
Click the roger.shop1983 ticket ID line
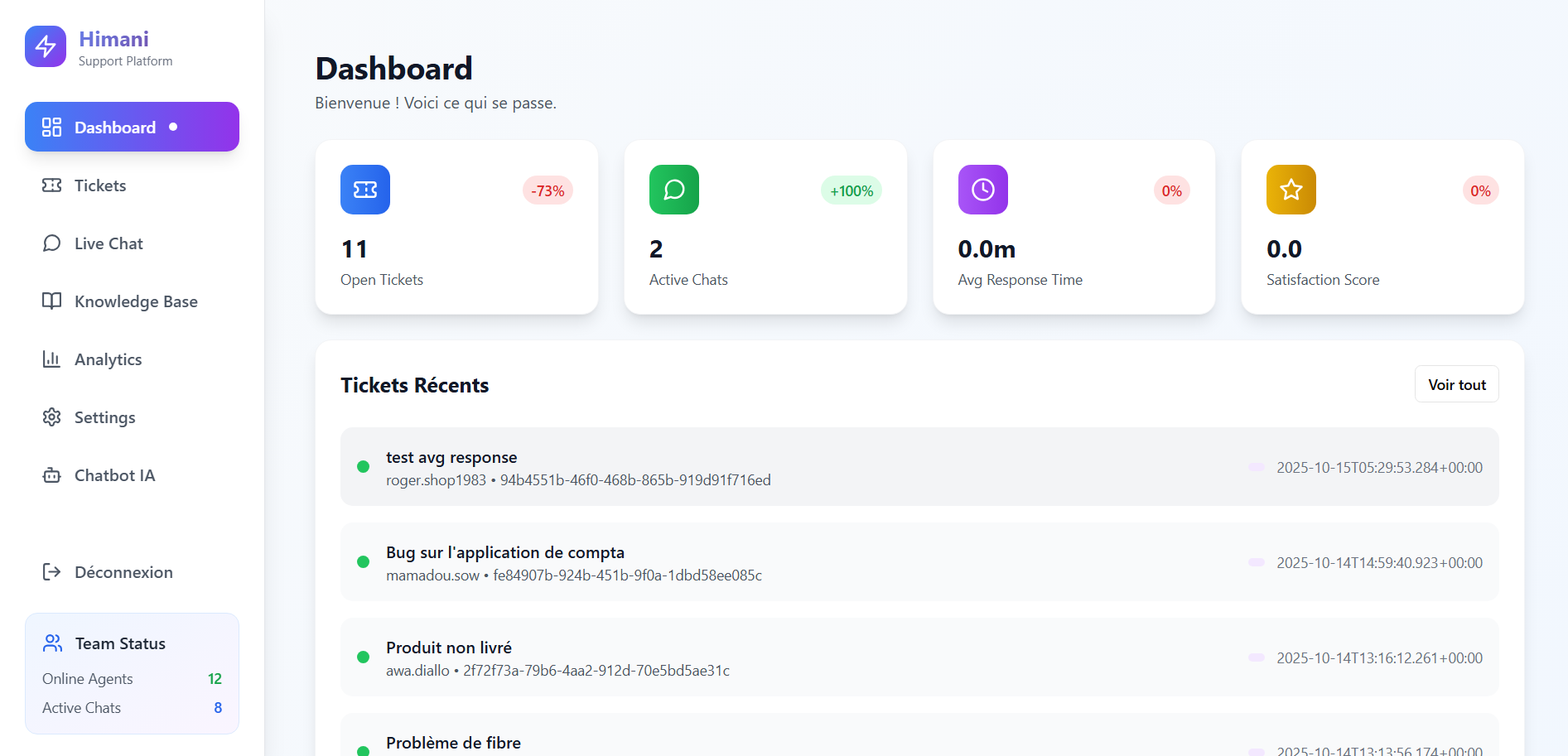pyautogui.click(x=578, y=480)
